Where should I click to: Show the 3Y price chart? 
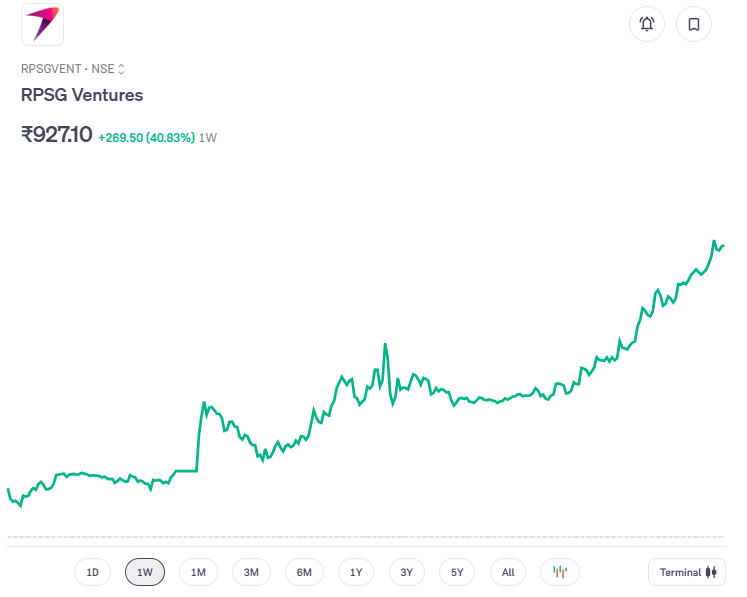[x=406, y=572]
